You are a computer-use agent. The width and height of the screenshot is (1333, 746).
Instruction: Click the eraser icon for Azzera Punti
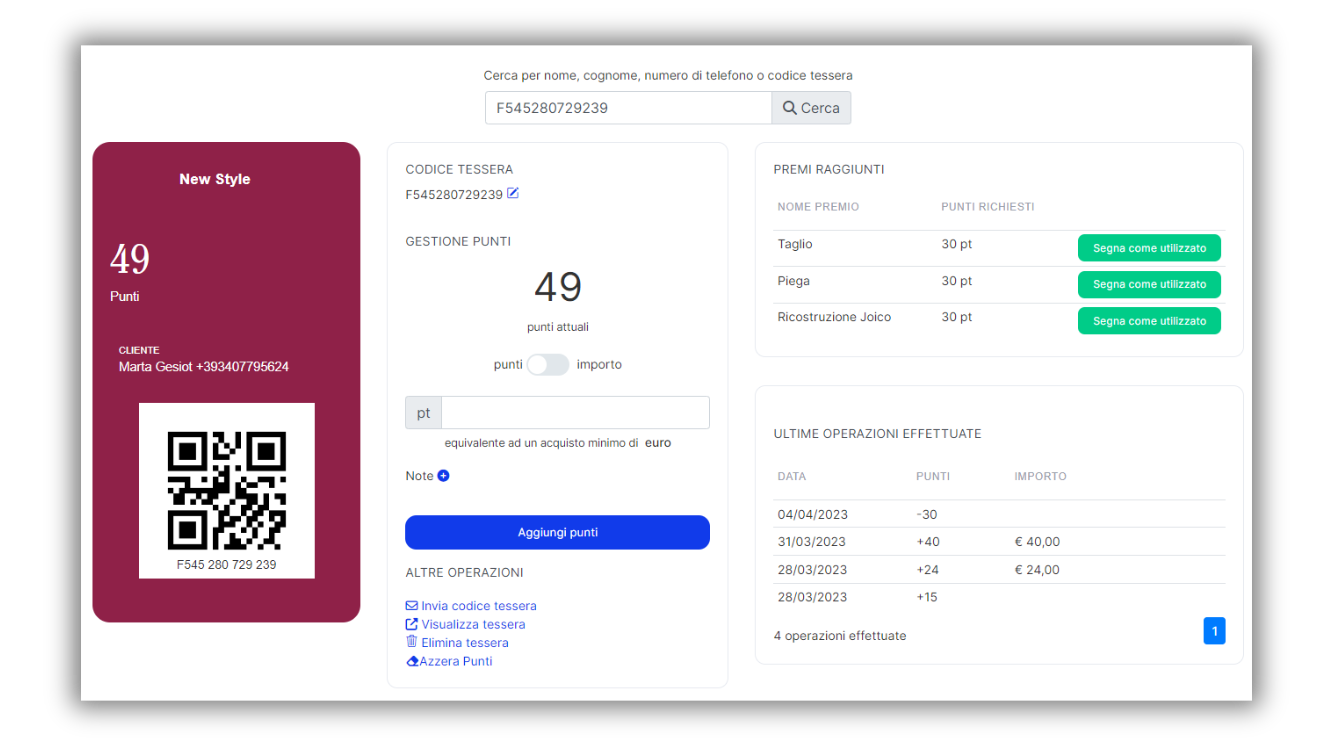point(412,661)
